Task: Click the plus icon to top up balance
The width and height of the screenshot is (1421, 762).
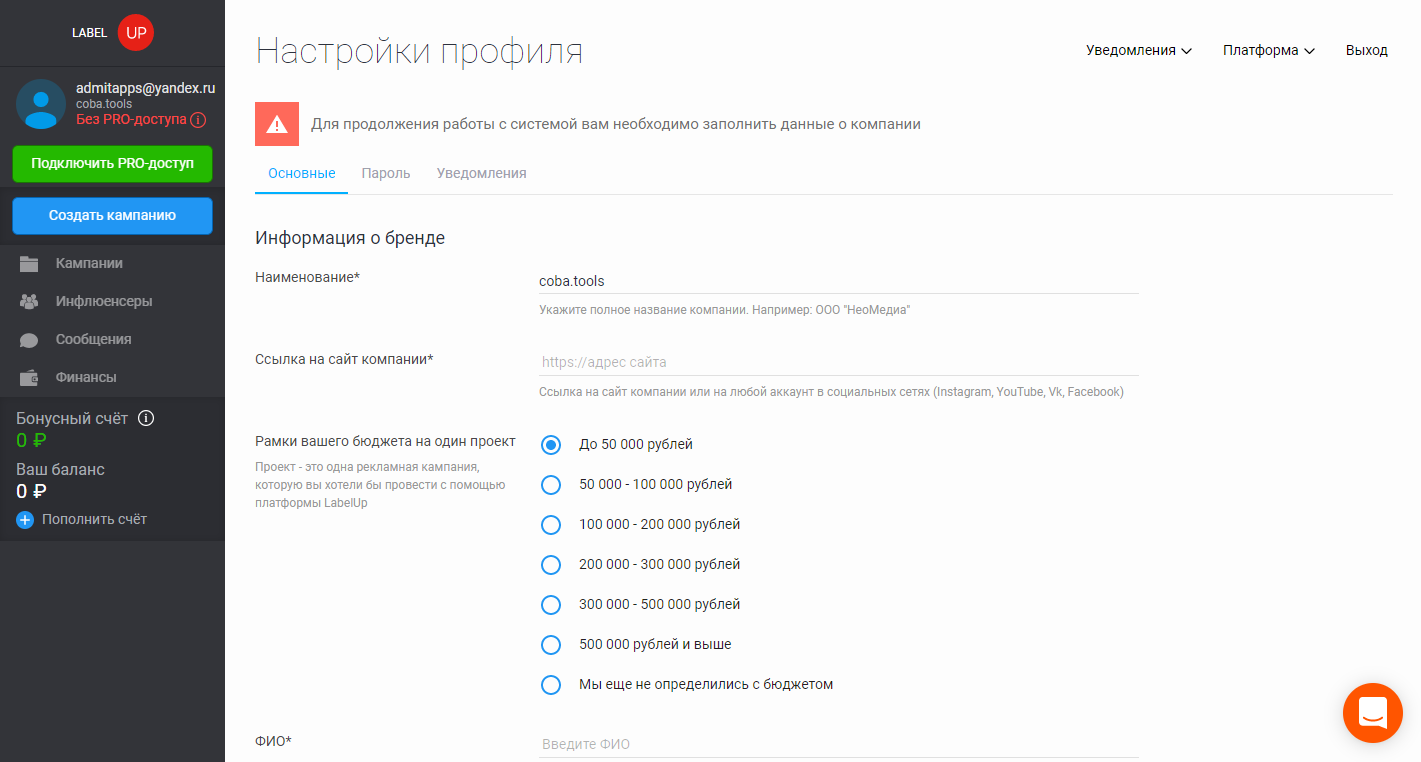Action: 24,519
